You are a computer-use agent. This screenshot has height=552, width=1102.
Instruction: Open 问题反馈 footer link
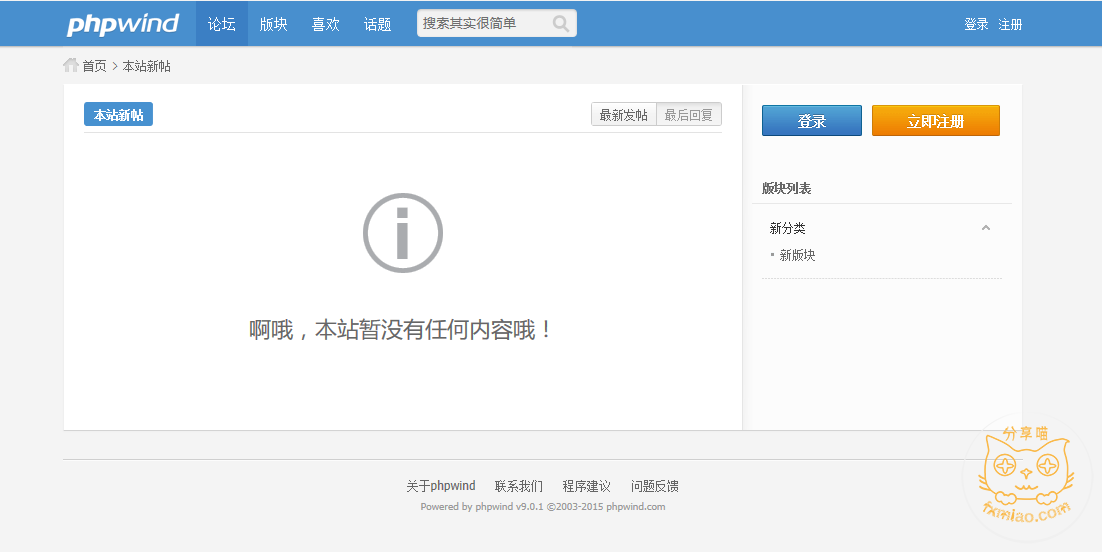click(654, 486)
